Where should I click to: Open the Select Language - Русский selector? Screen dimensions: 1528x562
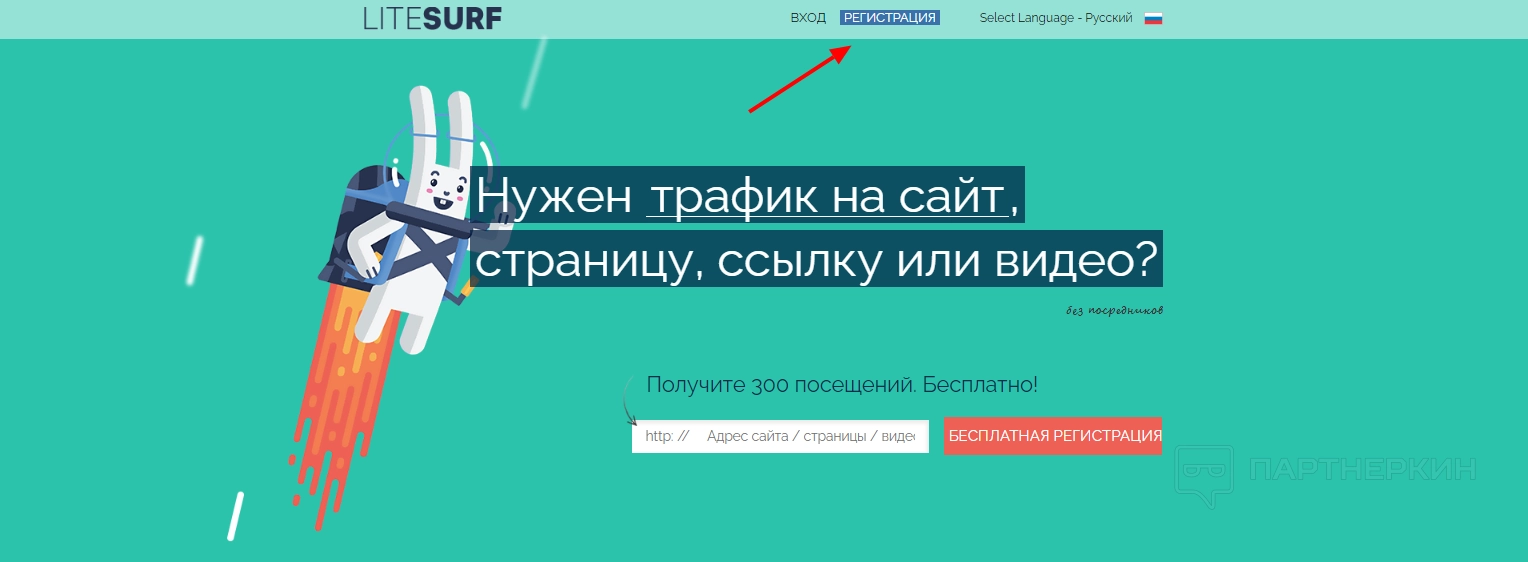[1056, 18]
